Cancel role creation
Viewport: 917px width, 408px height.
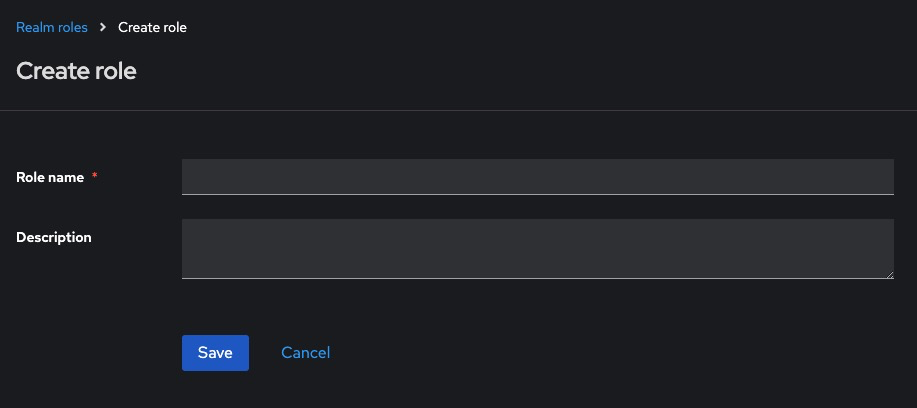[x=305, y=353]
